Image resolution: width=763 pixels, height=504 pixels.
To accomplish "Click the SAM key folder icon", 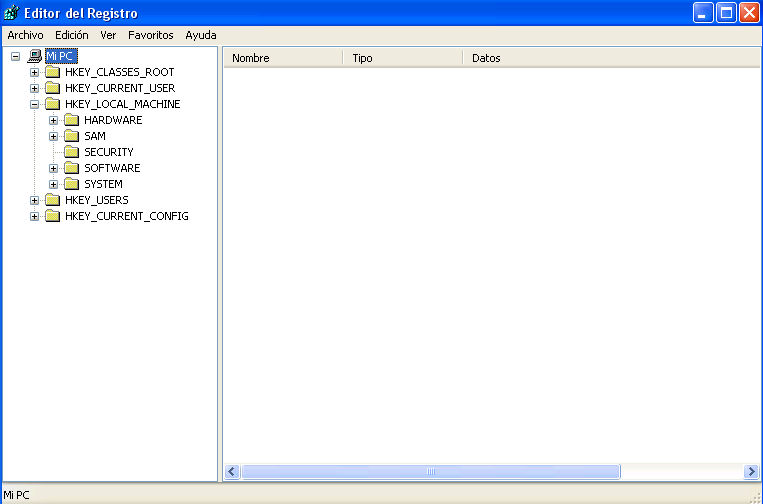I will (x=71, y=136).
